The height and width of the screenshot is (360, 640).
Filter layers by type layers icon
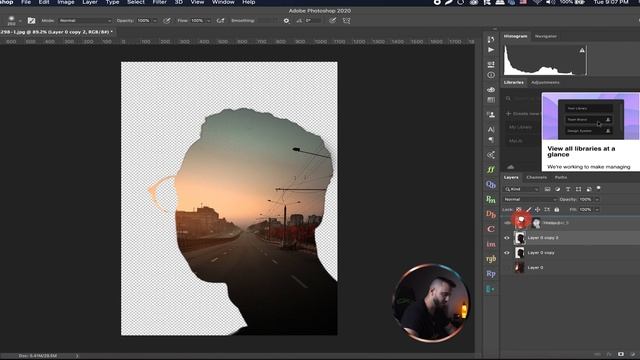pyautogui.click(x=568, y=189)
